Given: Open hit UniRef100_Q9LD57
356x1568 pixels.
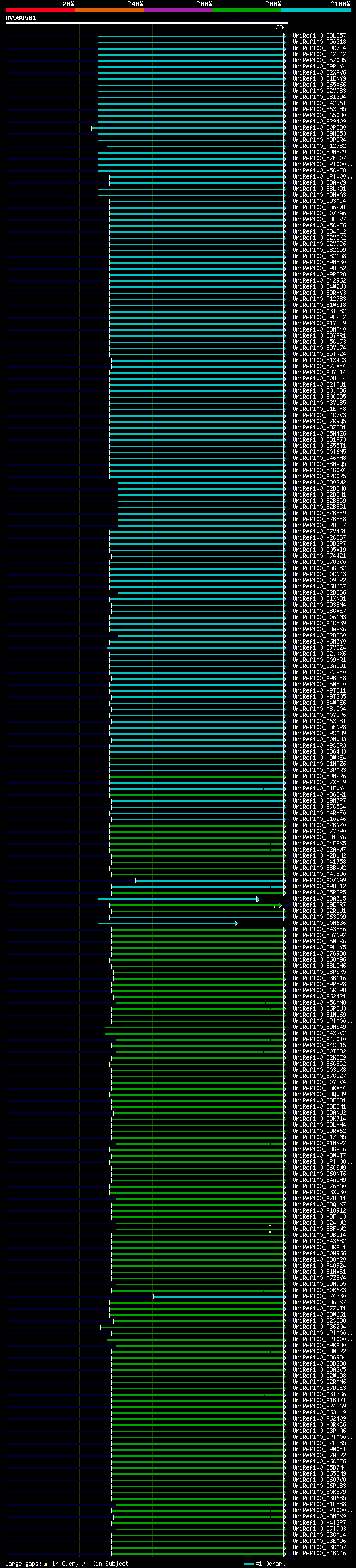Looking at the screenshot, I should pyautogui.click(x=319, y=36).
